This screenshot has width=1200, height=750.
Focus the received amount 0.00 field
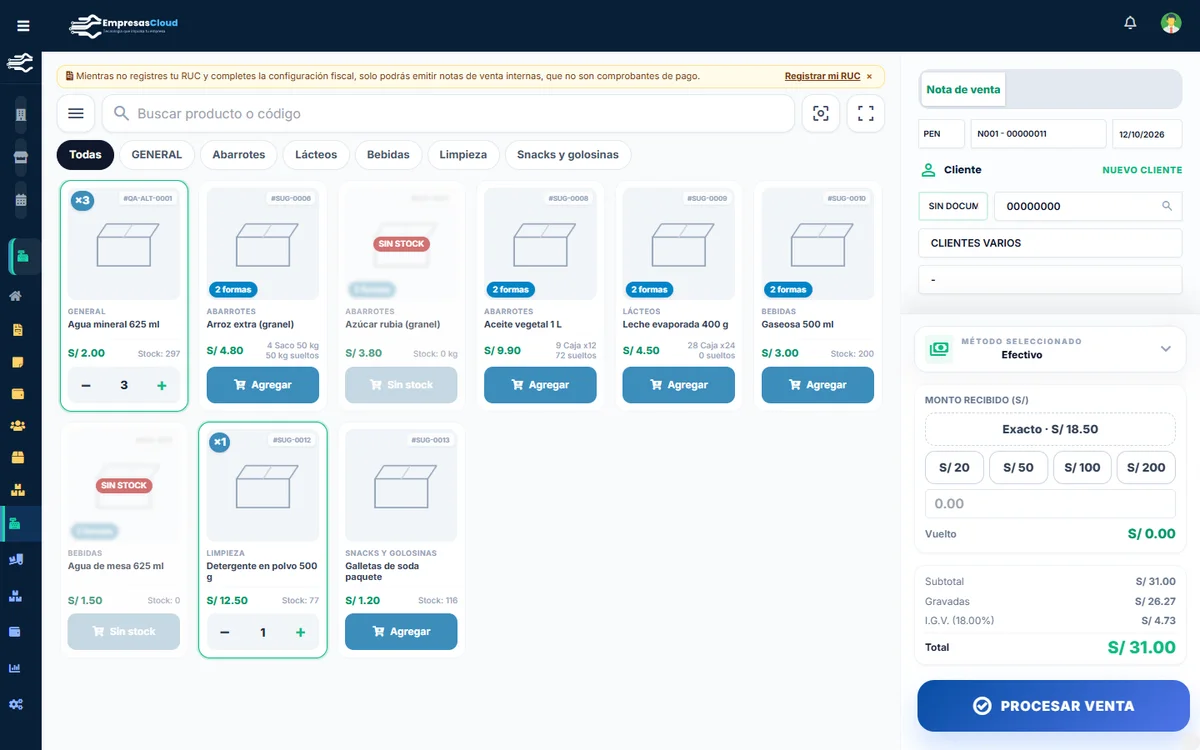(1050, 504)
